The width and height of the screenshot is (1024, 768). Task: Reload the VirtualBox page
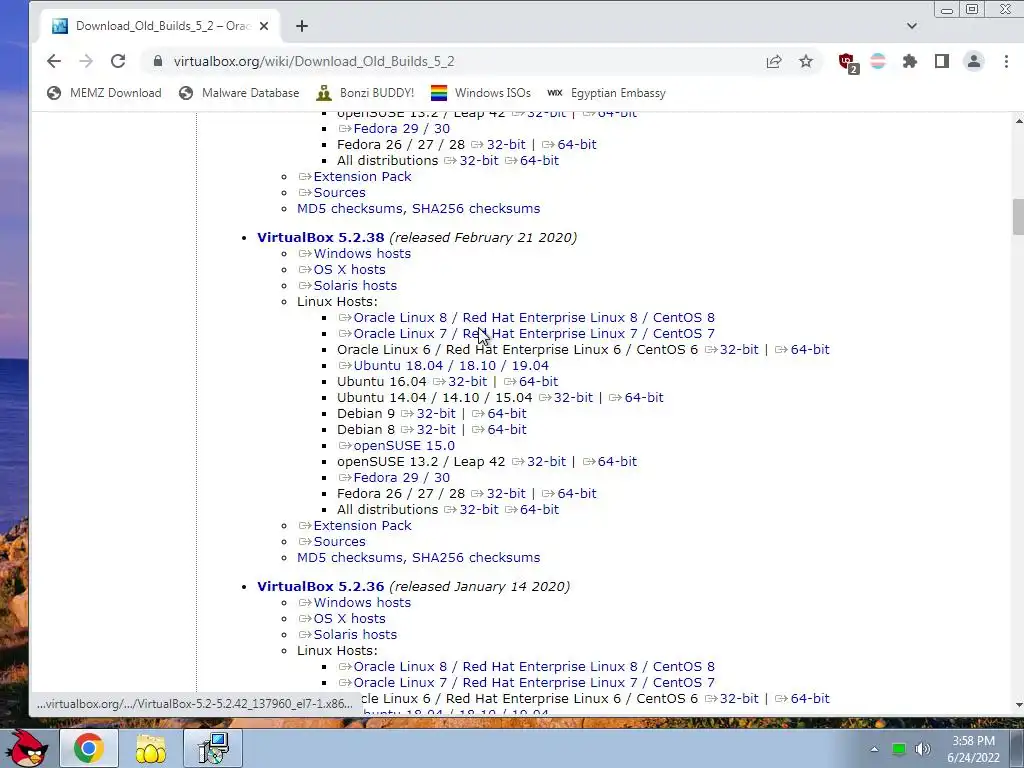click(x=118, y=61)
